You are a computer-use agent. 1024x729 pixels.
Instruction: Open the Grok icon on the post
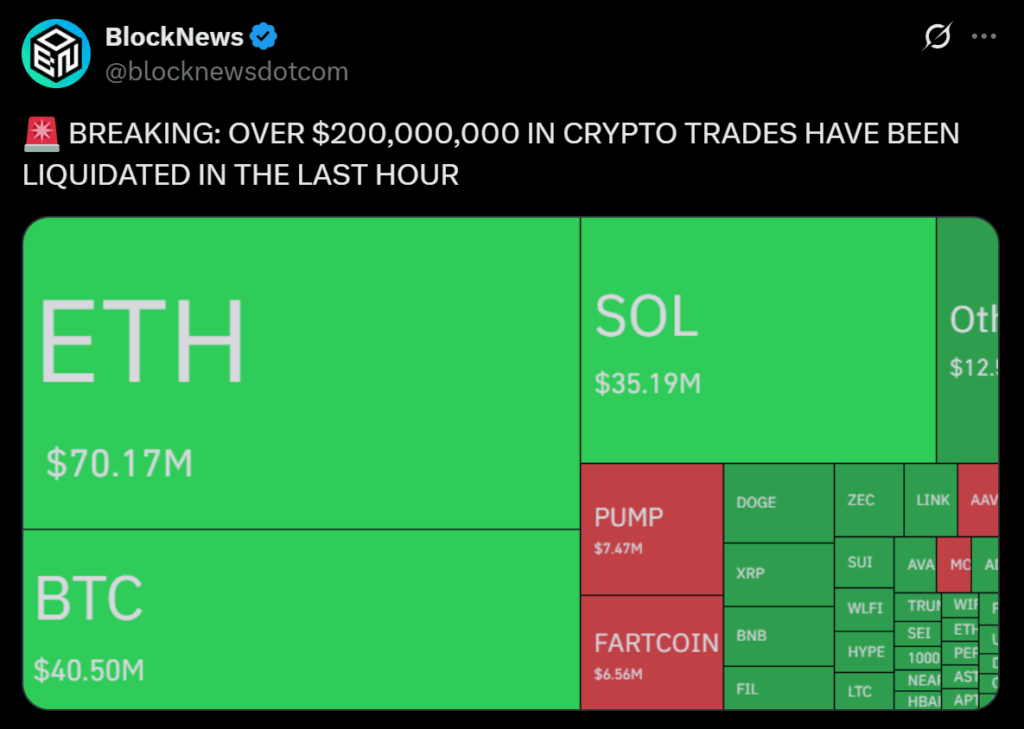[x=937, y=38]
